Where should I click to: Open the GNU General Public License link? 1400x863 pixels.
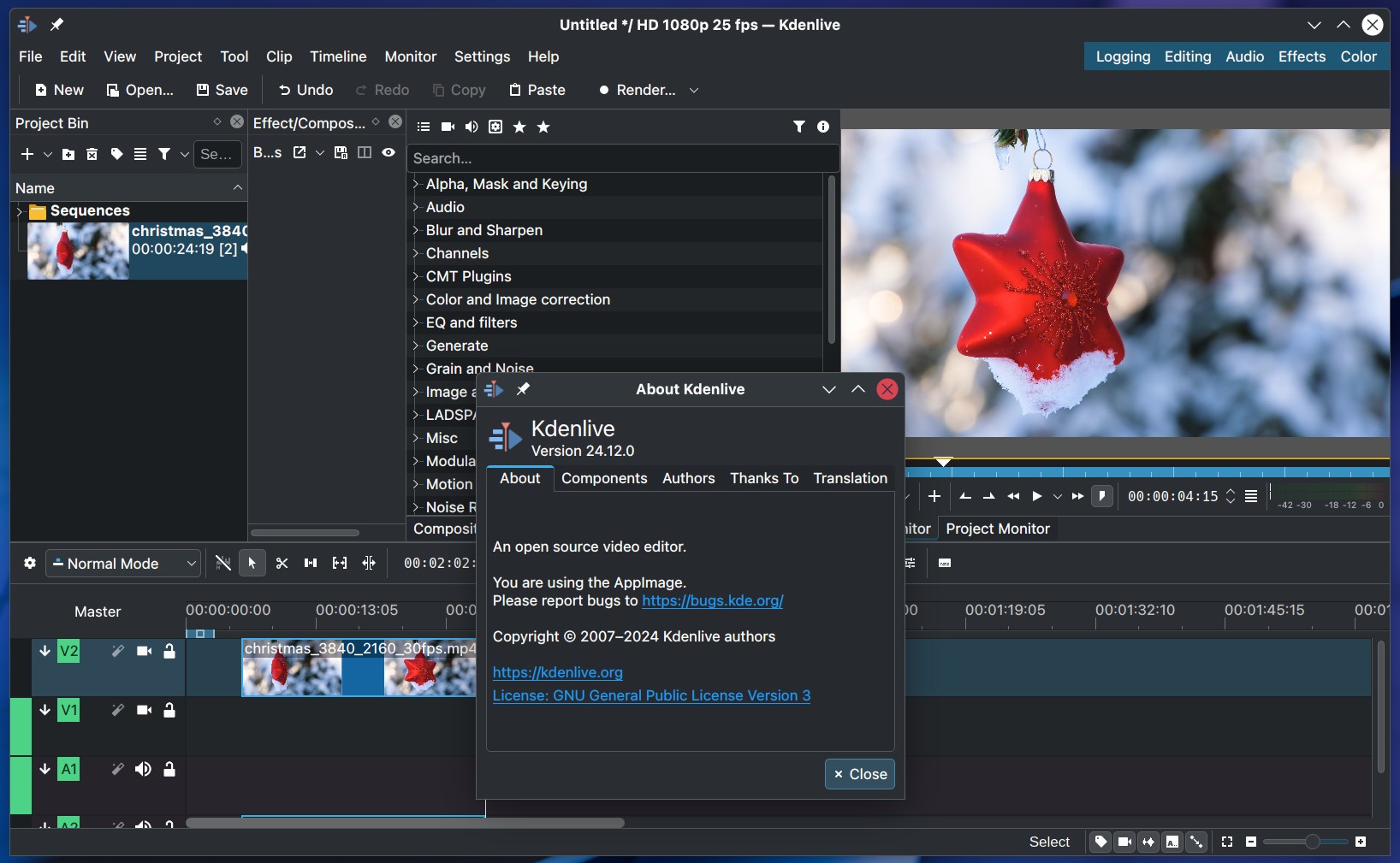(651, 695)
